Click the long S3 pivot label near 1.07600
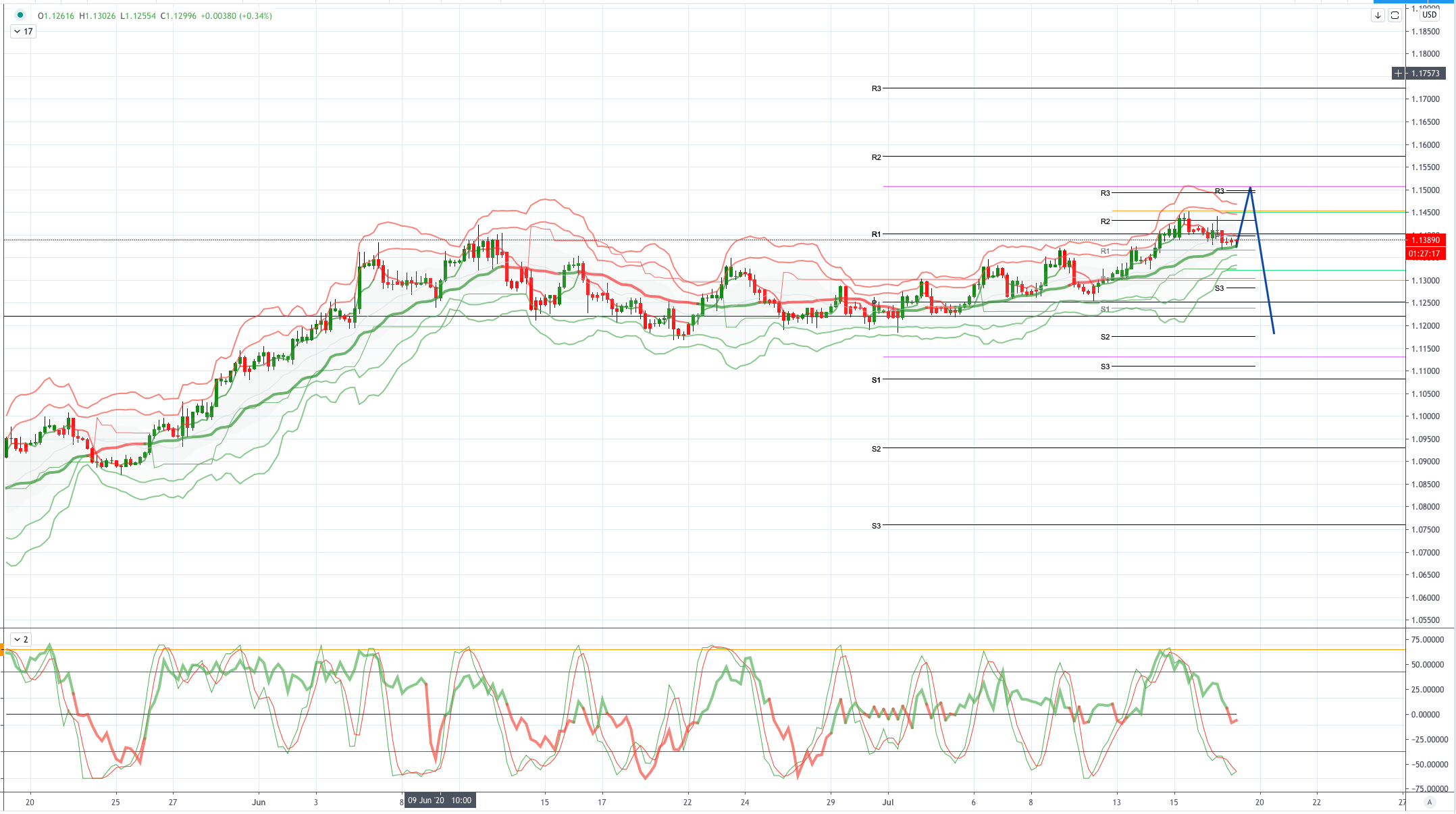This screenshot has width=1456, height=814. (876, 526)
